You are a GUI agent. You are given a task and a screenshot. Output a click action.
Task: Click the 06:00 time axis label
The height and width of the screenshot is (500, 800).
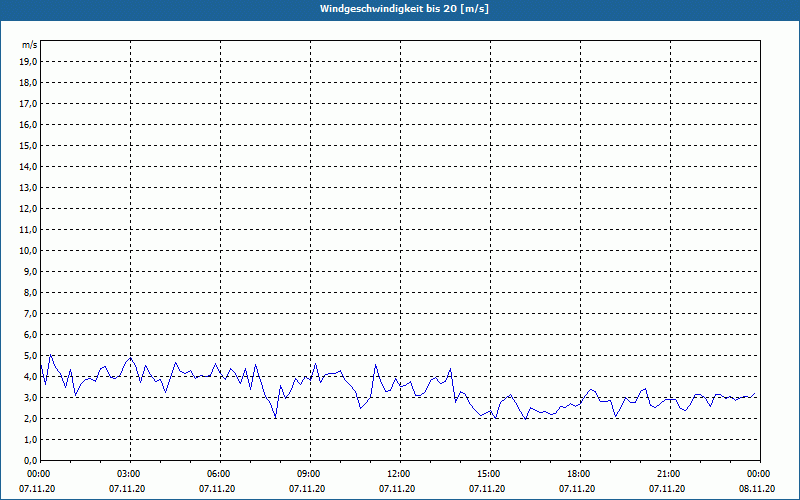[x=218, y=474]
